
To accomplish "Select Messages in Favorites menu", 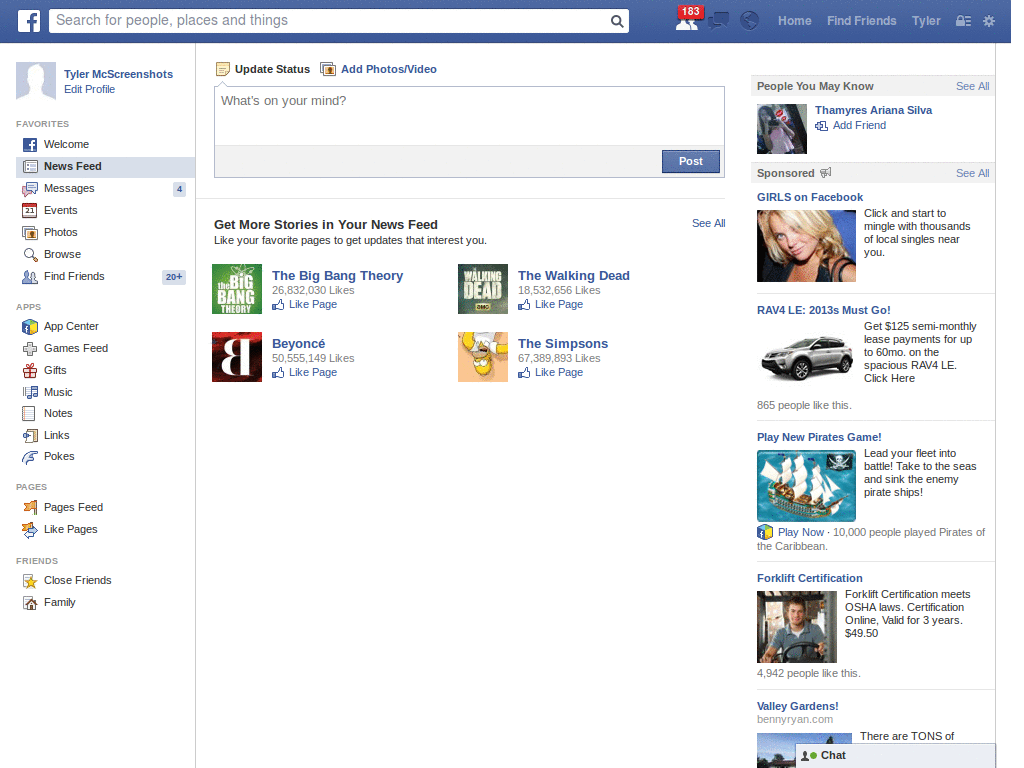I will (69, 189).
